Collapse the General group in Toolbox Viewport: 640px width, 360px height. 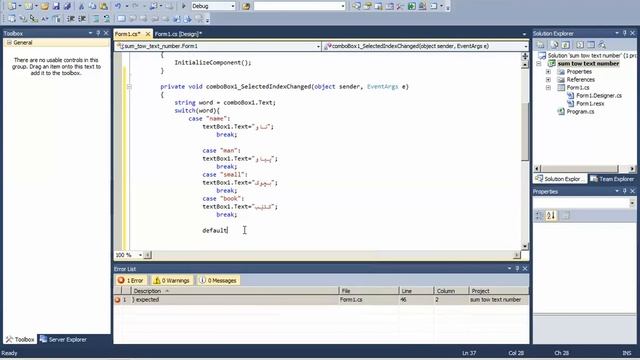9,42
